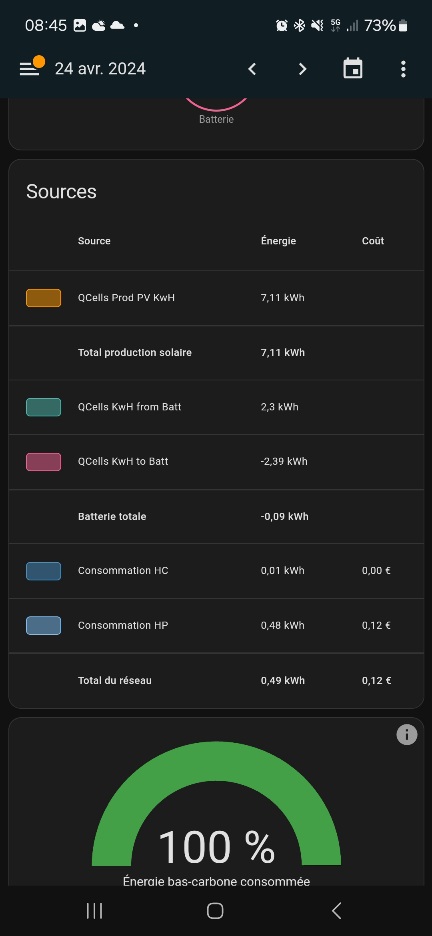Screen dimensions: 432x936
Task: Click the Énergie column header
Action: click(278, 241)
